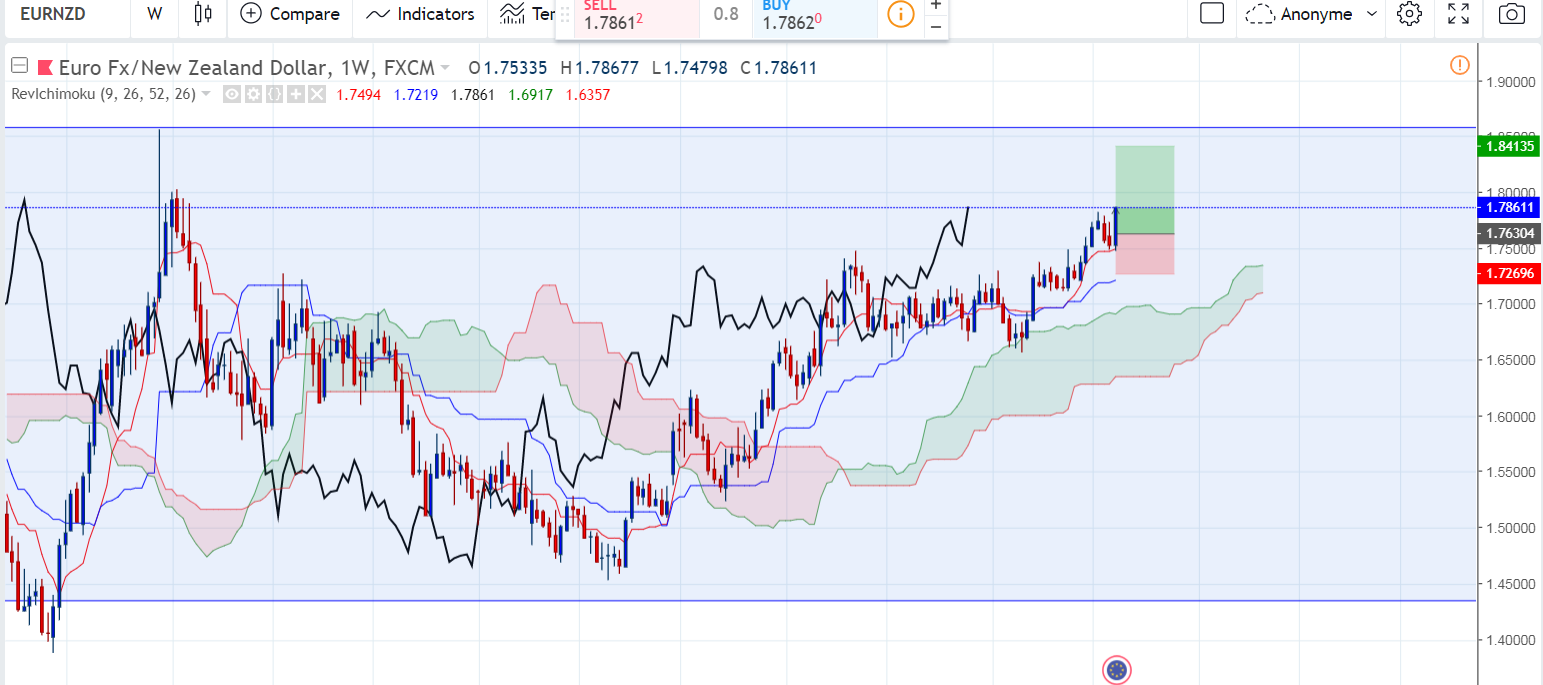This screenshot has height=685, width=1543.
Task: Click the black 1.7861 indicator value
Action: coord(472,94)
